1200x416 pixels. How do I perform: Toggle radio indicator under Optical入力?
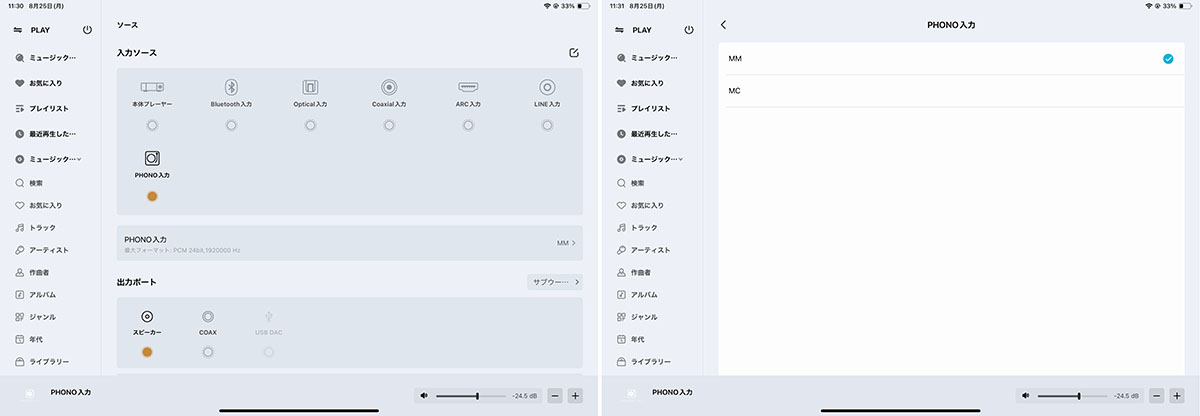310,125
